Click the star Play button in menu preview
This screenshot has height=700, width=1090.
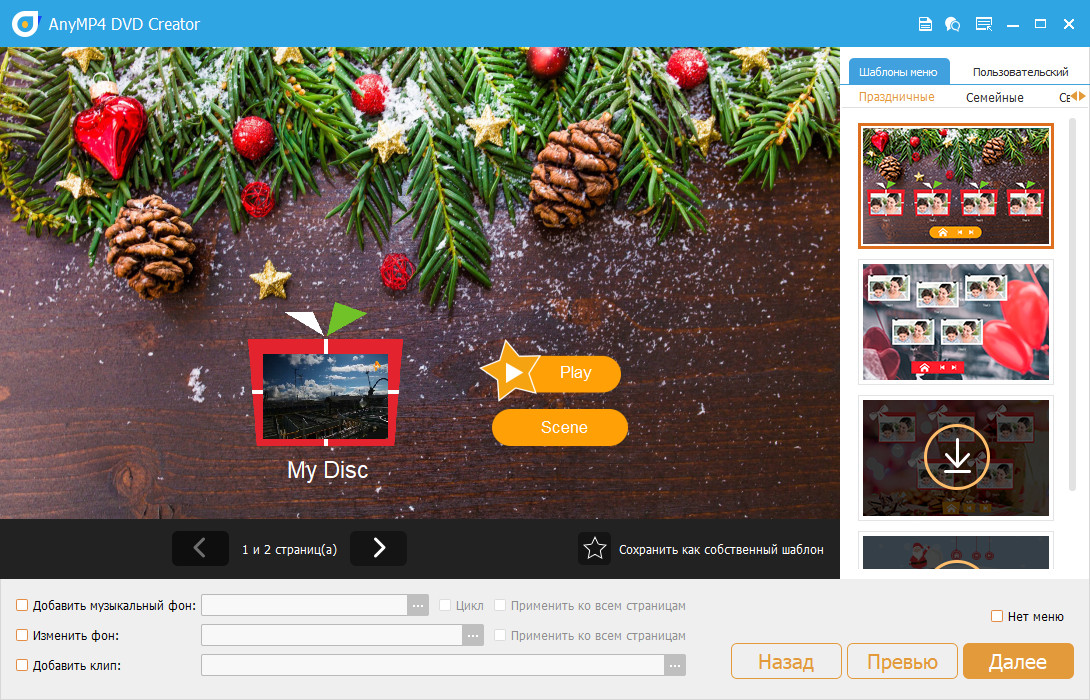point(551,372)
